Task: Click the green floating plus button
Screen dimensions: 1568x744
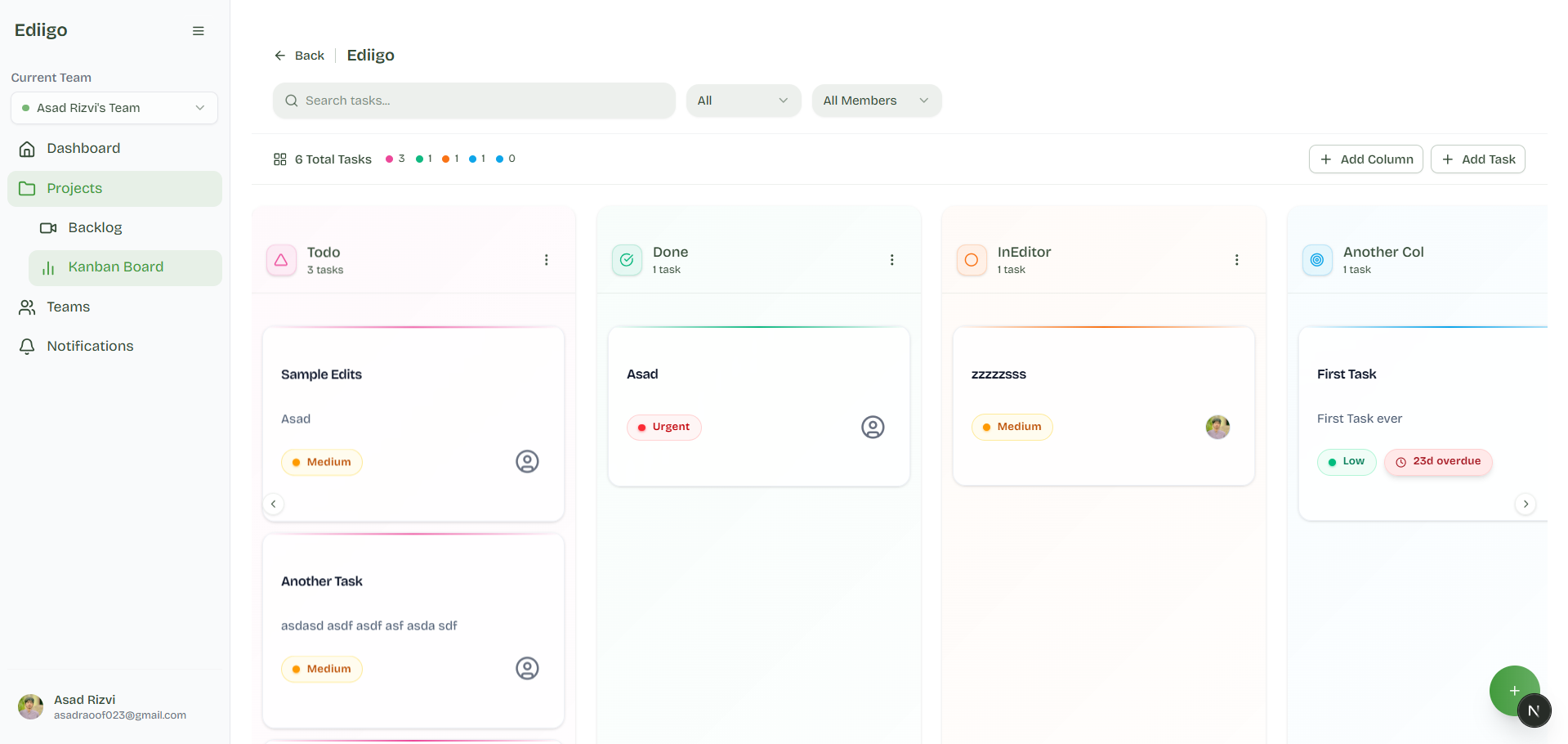Action: tap(1514, 691)
